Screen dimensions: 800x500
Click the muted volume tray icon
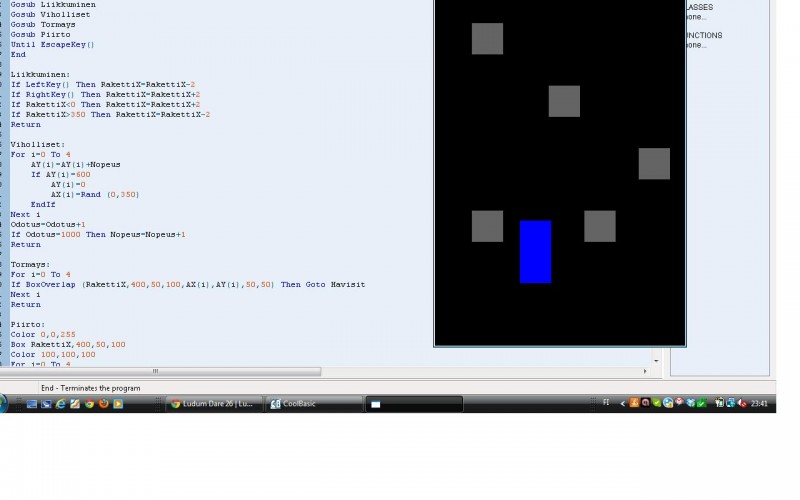(x=742, y=403)
